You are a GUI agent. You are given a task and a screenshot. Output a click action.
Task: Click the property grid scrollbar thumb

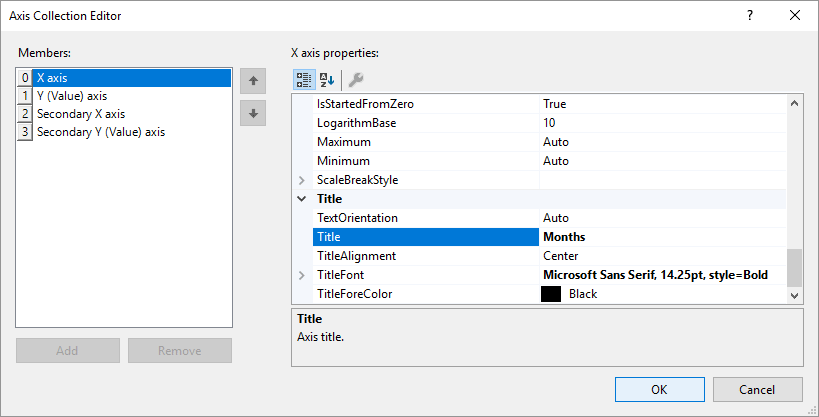click(794, 268)
